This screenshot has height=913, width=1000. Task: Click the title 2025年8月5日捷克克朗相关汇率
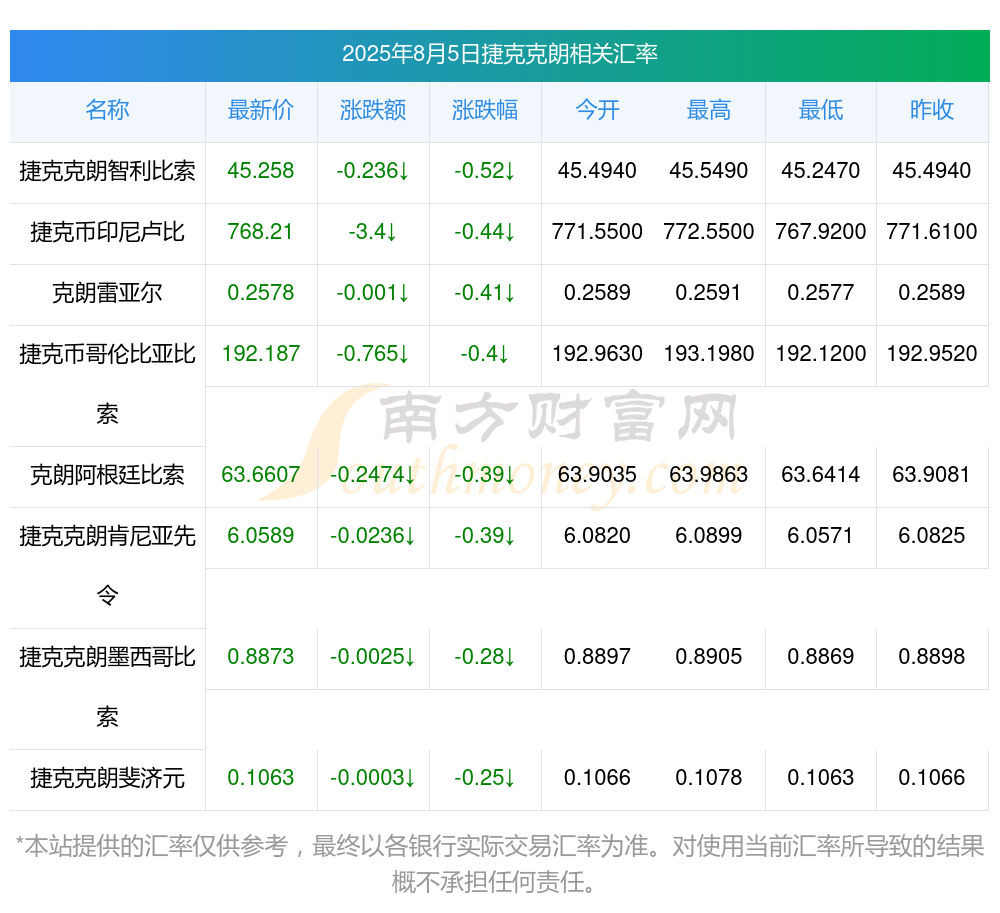pos(500,54)
